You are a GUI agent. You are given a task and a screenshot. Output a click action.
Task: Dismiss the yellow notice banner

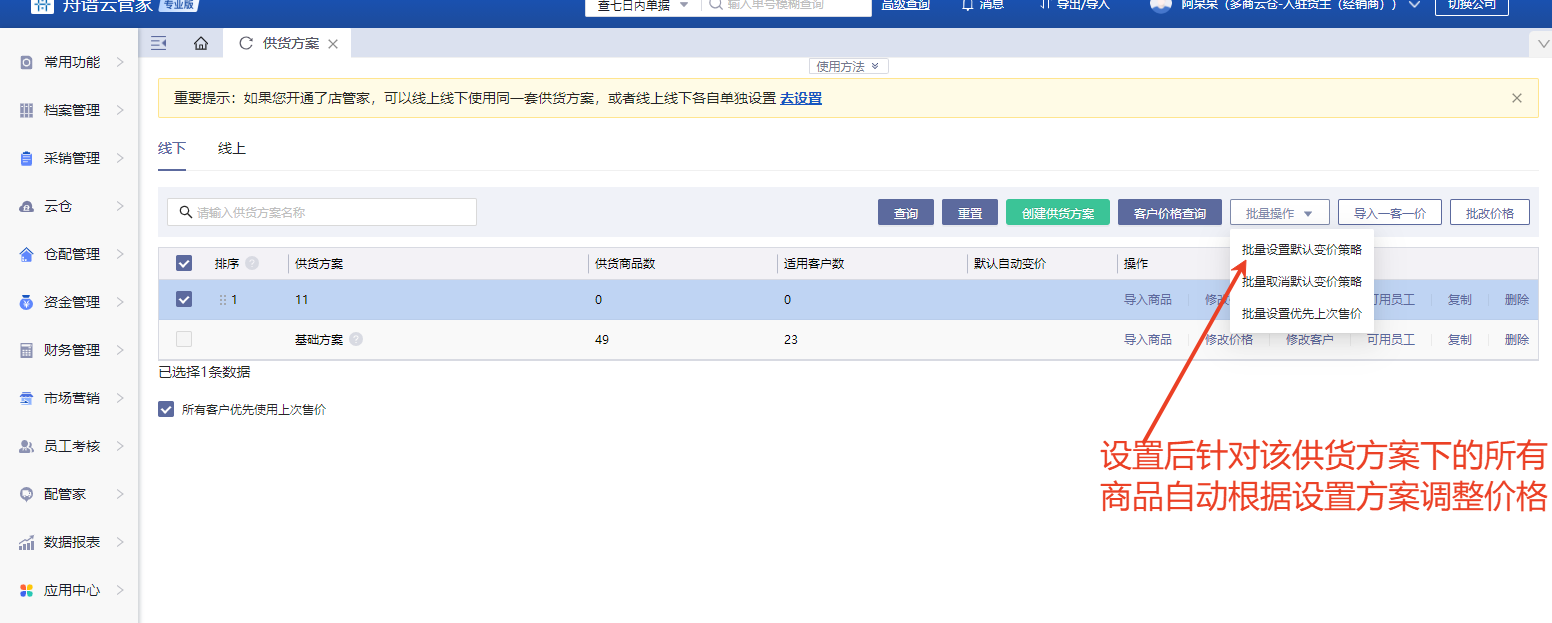point(1516,98)
